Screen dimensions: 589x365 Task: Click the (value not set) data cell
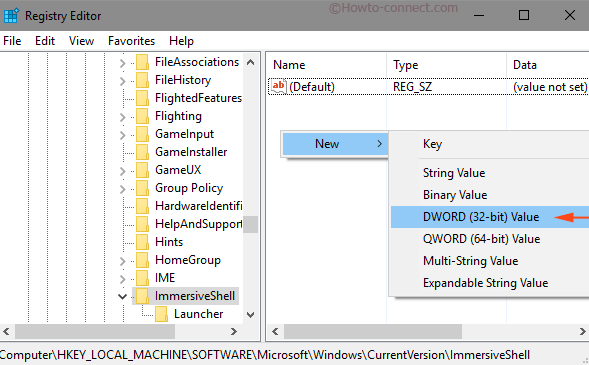[x=550, y=87]
